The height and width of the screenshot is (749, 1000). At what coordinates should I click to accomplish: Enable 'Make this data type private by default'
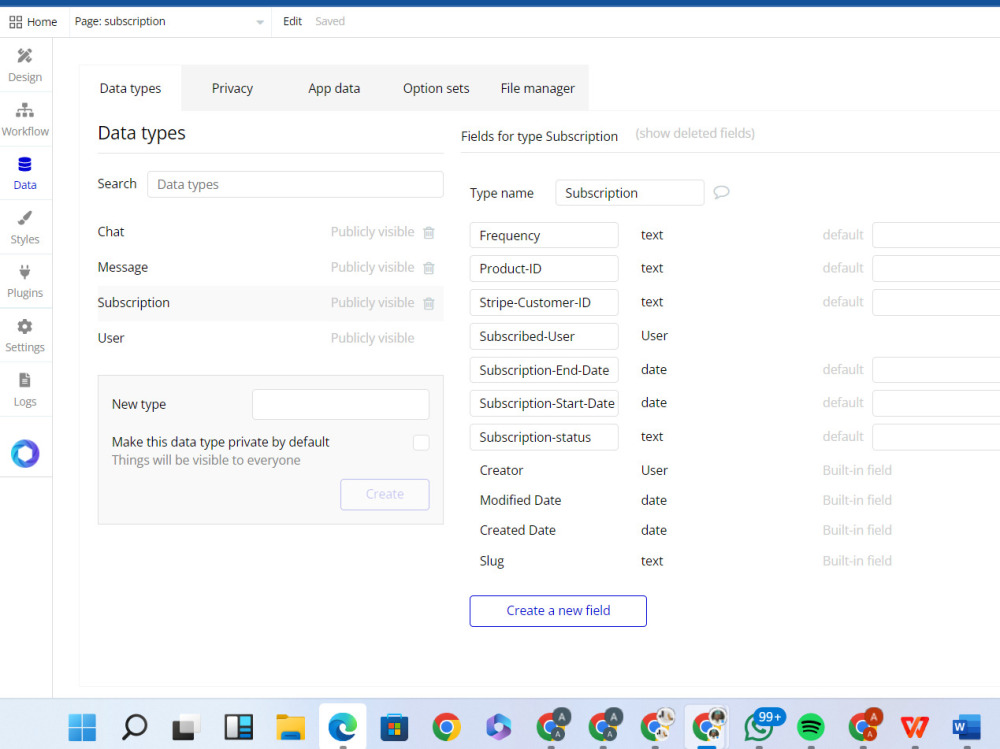(x=421, y=442)
